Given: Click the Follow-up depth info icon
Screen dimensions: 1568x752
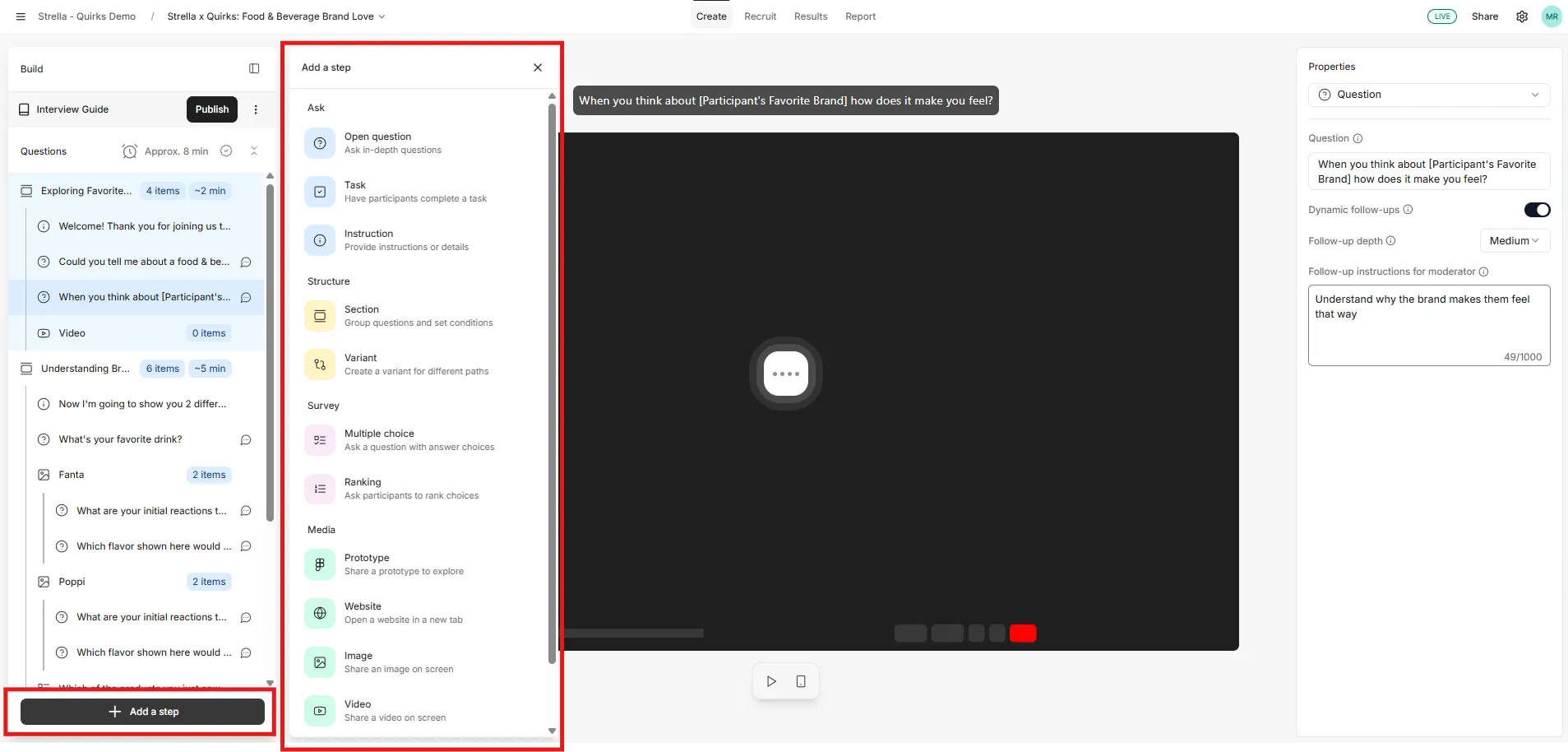Looking at the screenshot, I should 1390,241.
